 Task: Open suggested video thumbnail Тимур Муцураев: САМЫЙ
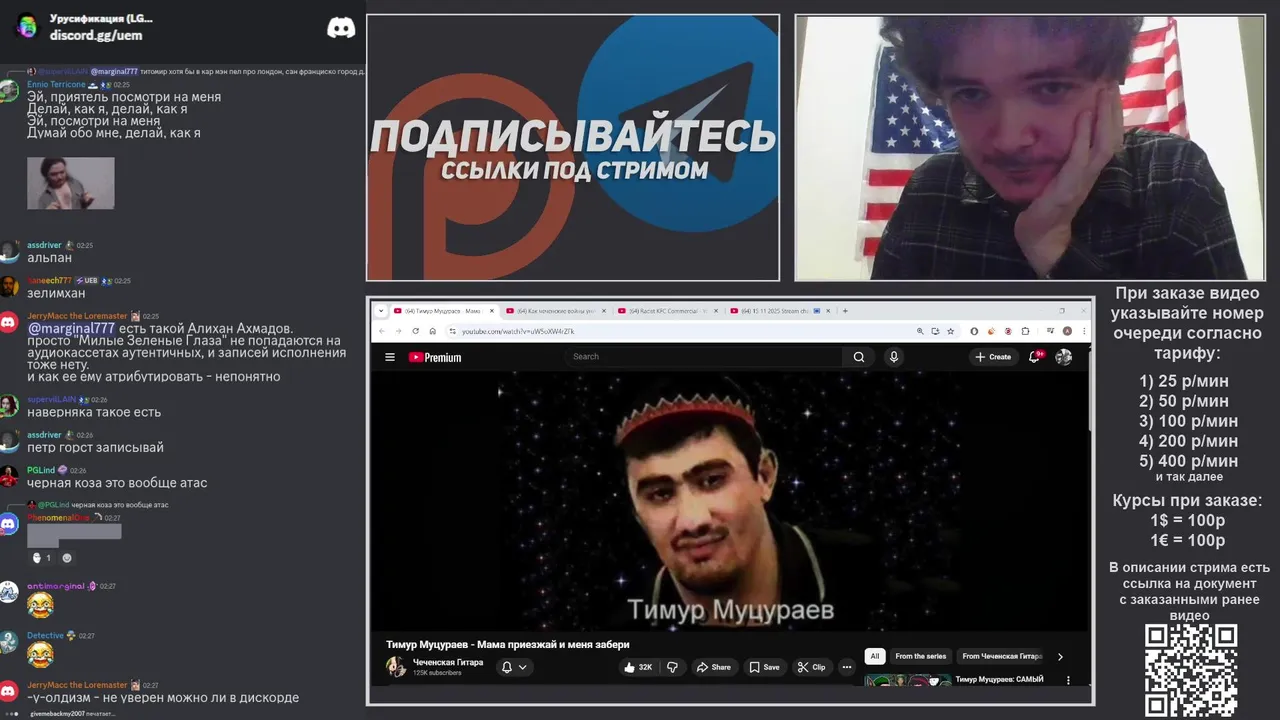908,681
